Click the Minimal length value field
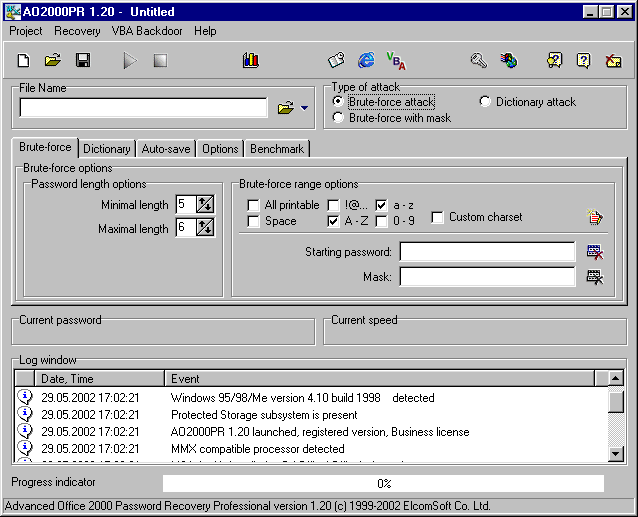This screenshot has height=517, width=638. point(186,204)
